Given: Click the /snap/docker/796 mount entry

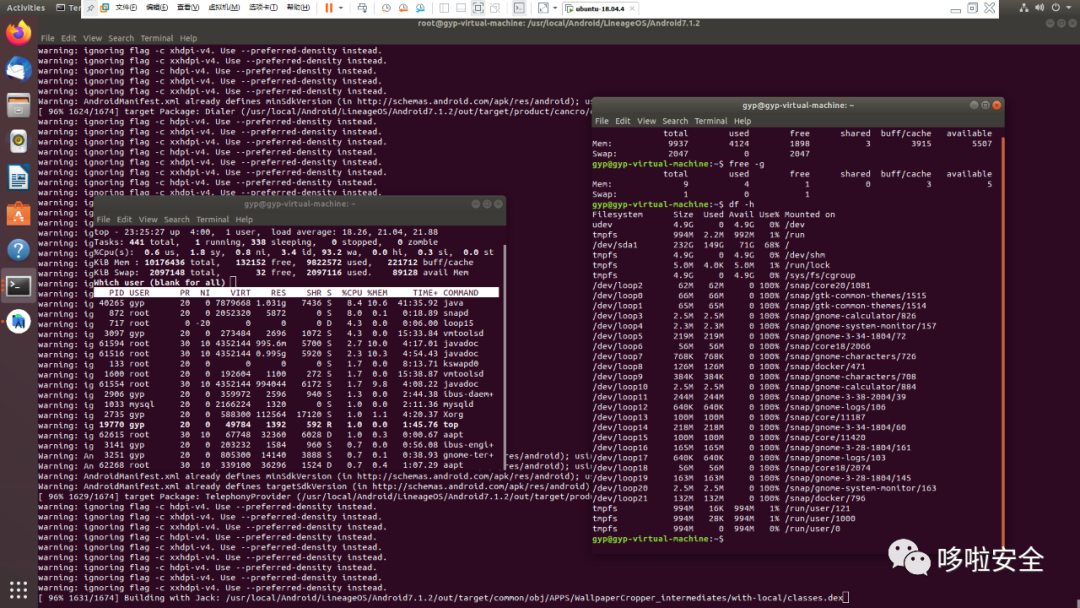Looking at the screenshot, I should 824,499.
